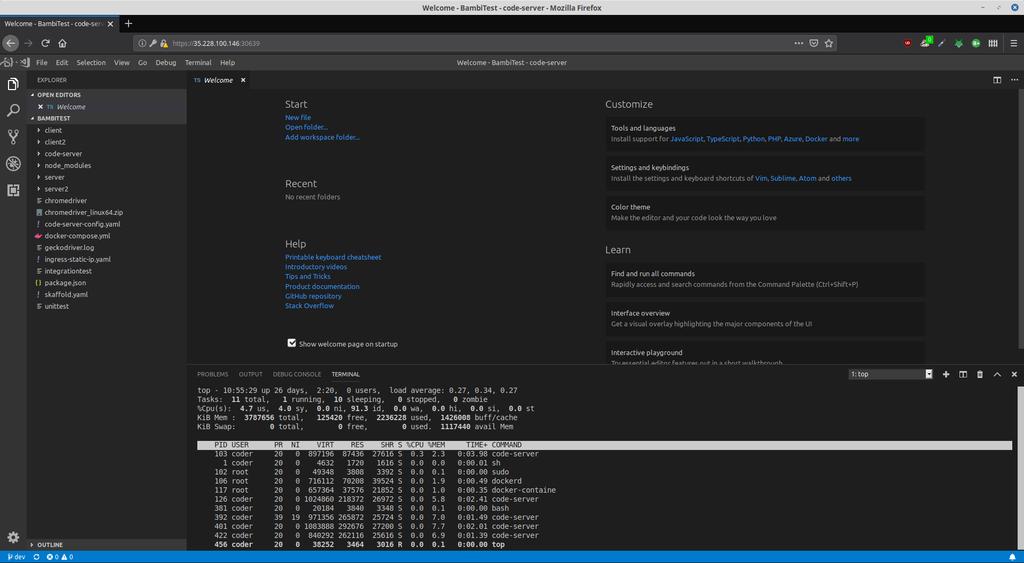Open the GitHub repository link
This screenshot has height=563, width=1024.
313,296
